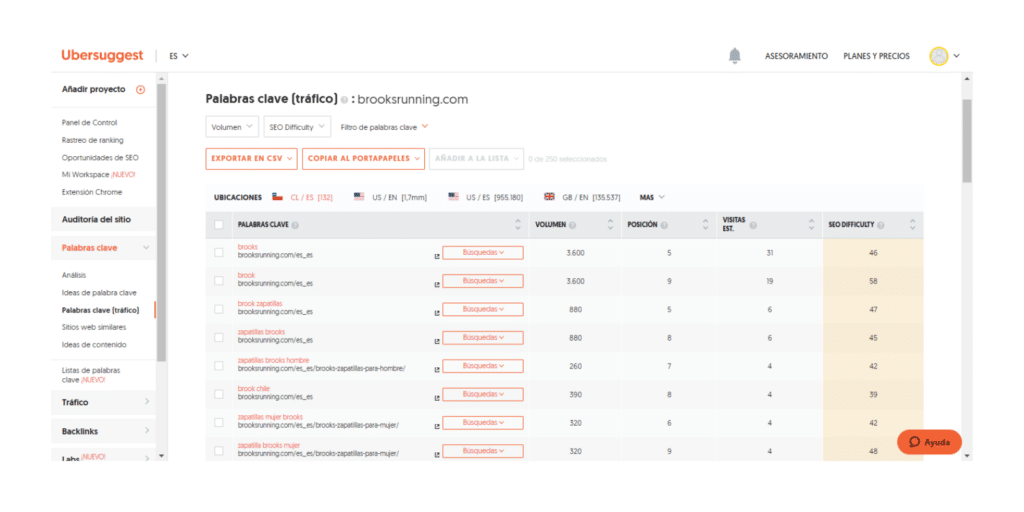Sort by PALABRAS CLAVE column arrows
The height and width of the screenshot is (512, 1024).
coord(518,225)
